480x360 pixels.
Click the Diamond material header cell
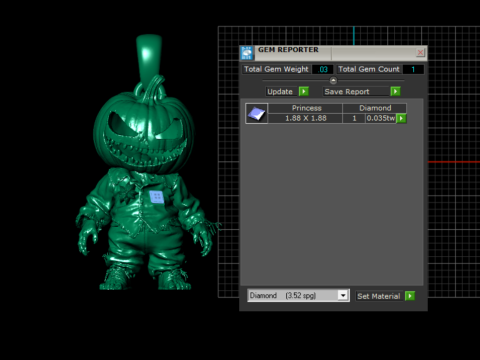[x=375, y=108]
